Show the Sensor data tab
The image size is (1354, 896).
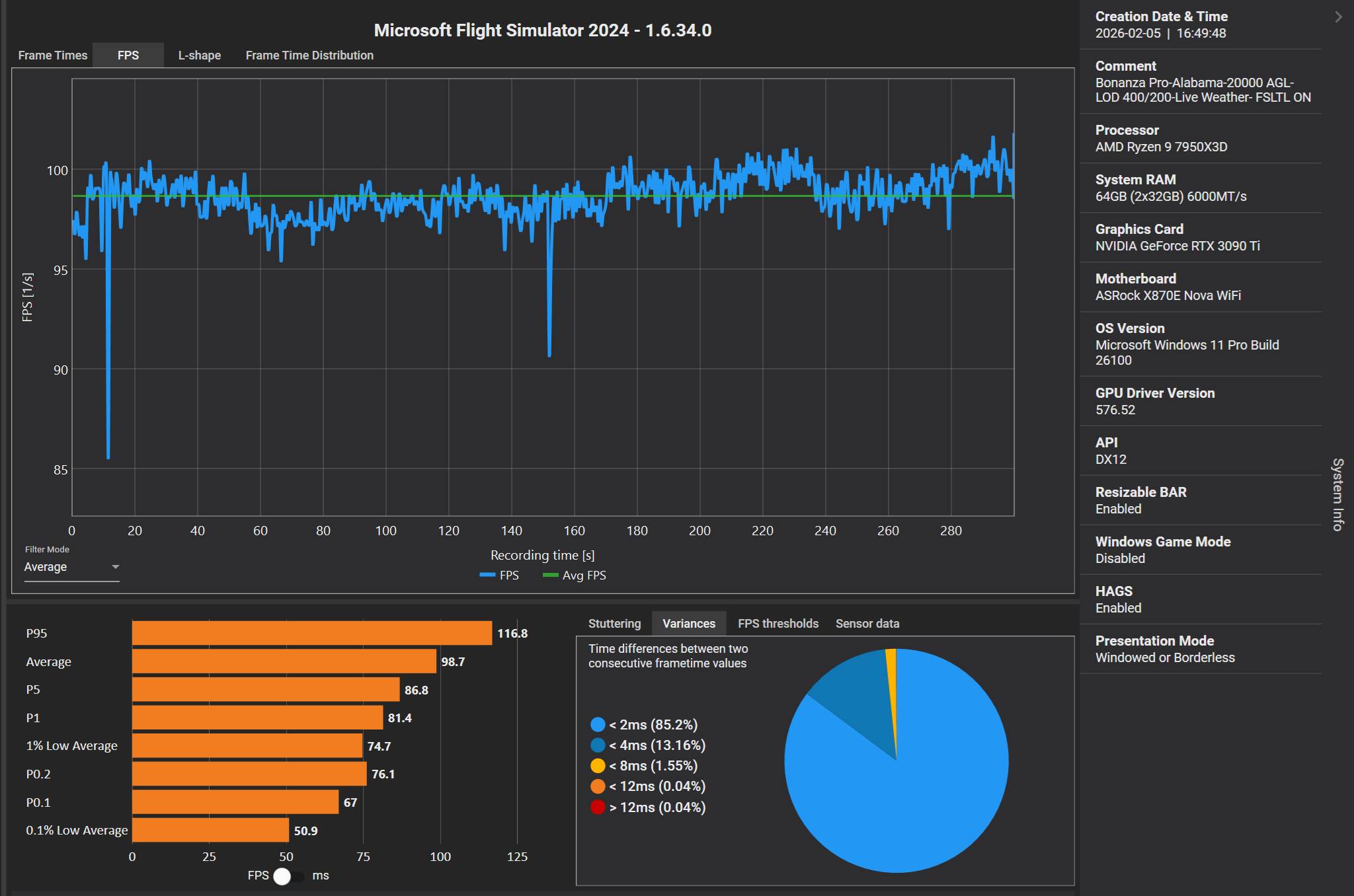pos(867,624)
